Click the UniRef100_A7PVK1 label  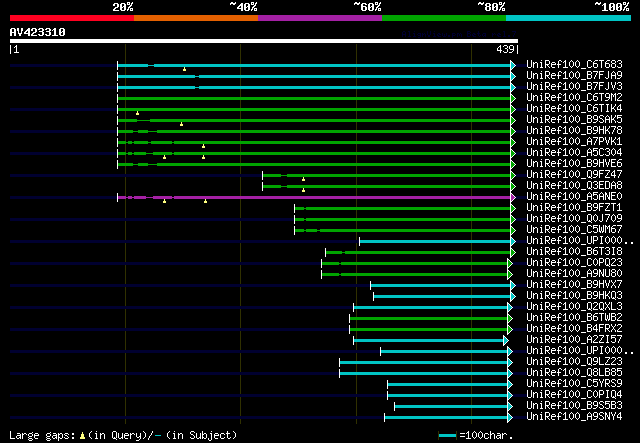pos(574,142)
